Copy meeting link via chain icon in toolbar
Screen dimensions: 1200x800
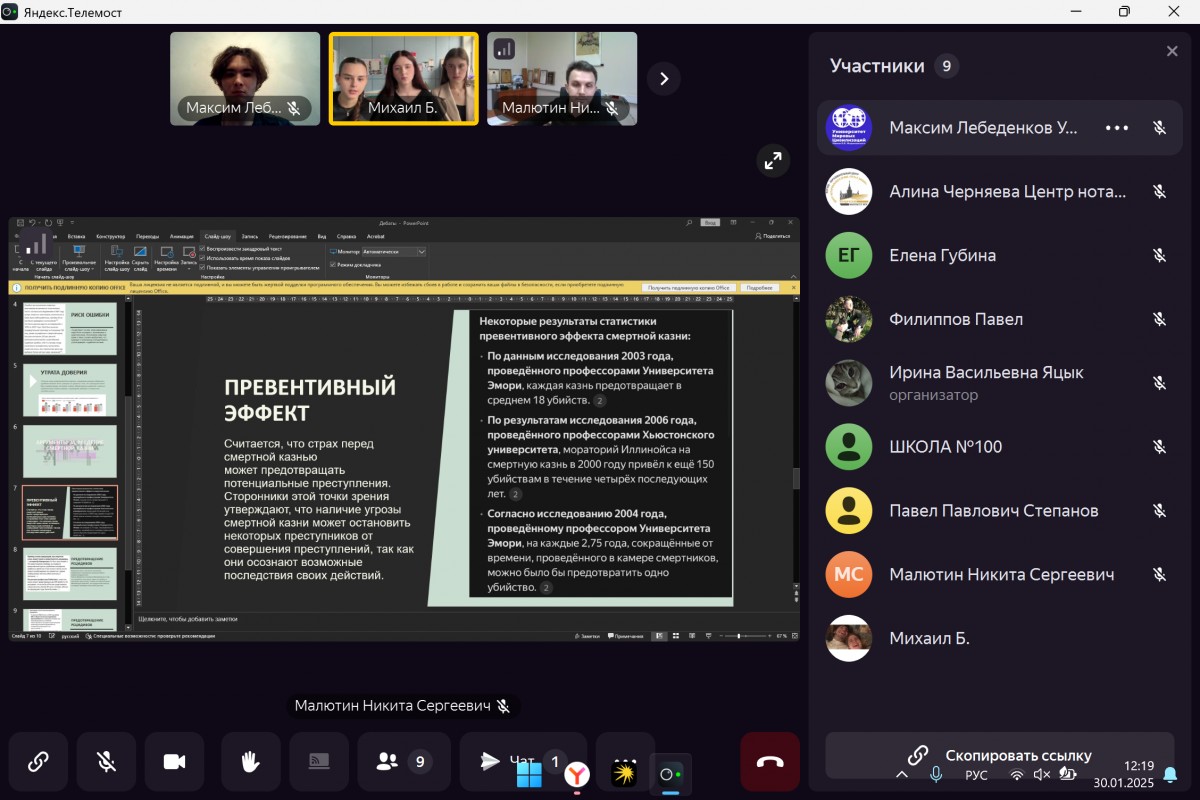pyautogui.click(x=38, y=762)
